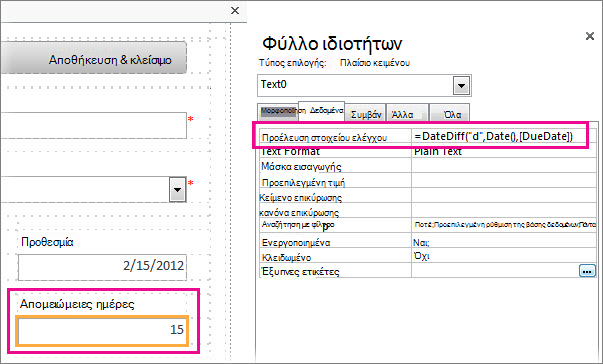This screenshot has width=603, height=364.
Task: Click the Αναζήτηση με φίλτρο property value
Action: point(505,224)
